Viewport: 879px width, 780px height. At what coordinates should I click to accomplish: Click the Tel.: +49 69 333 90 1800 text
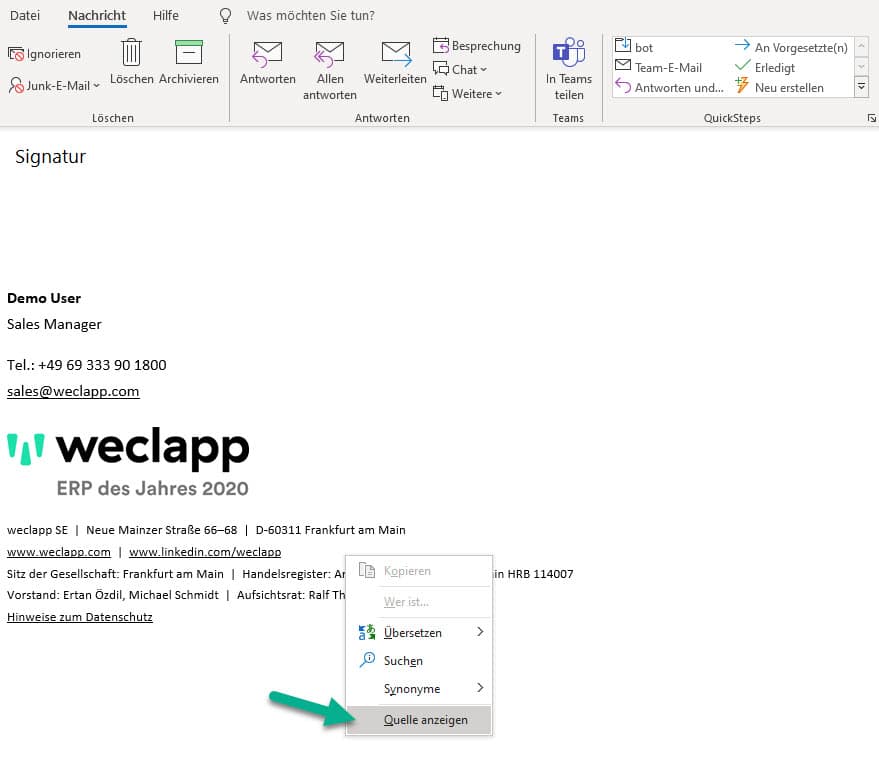point(87,365)
